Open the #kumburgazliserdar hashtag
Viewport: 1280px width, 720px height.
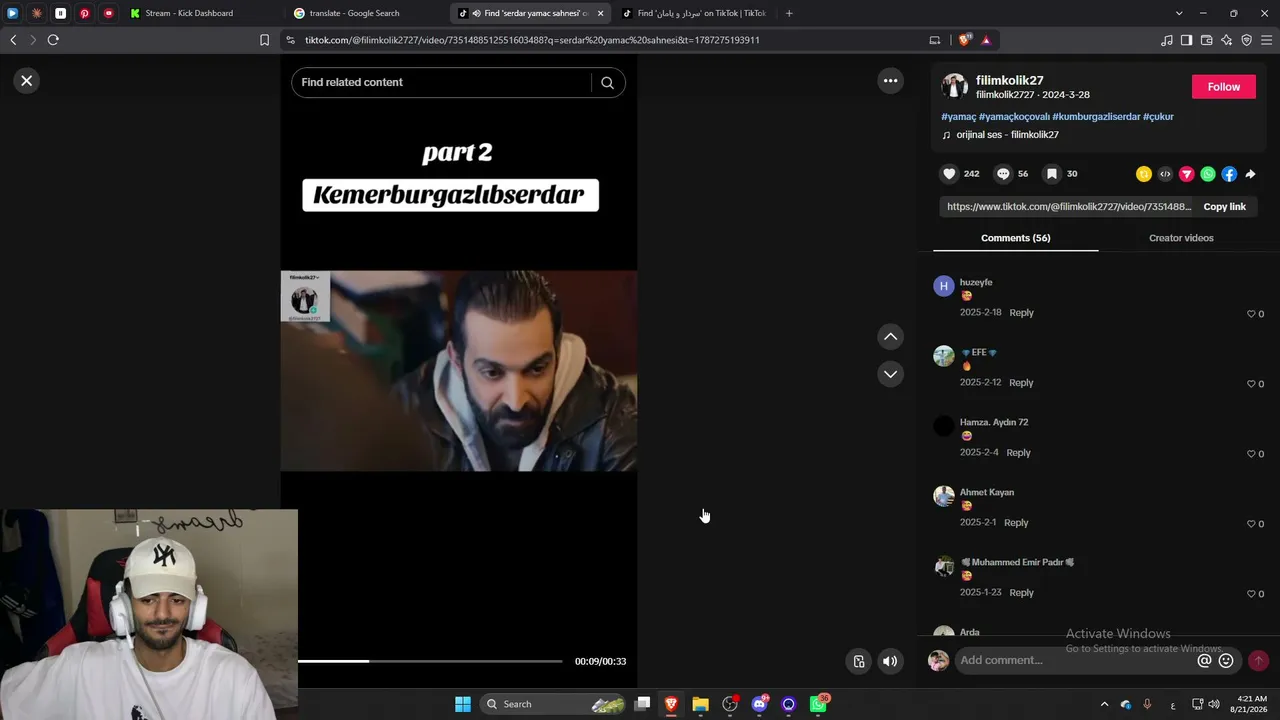(1096, 117)
